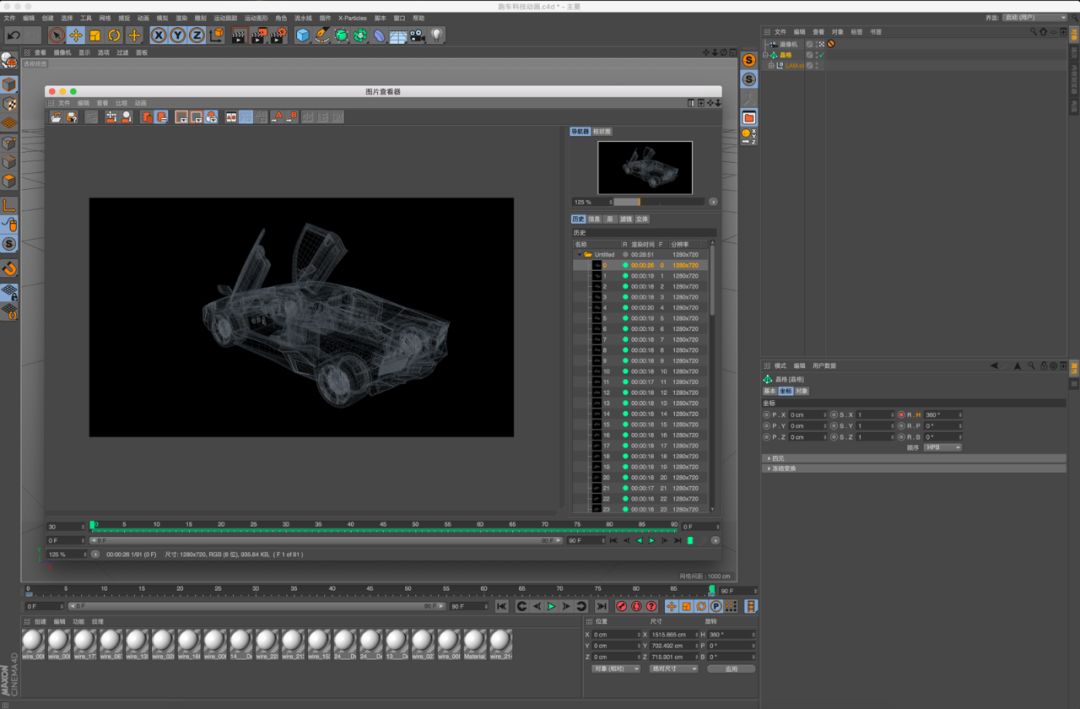
Task: Toggle the Y axis lock
Action: coord(177,35)
